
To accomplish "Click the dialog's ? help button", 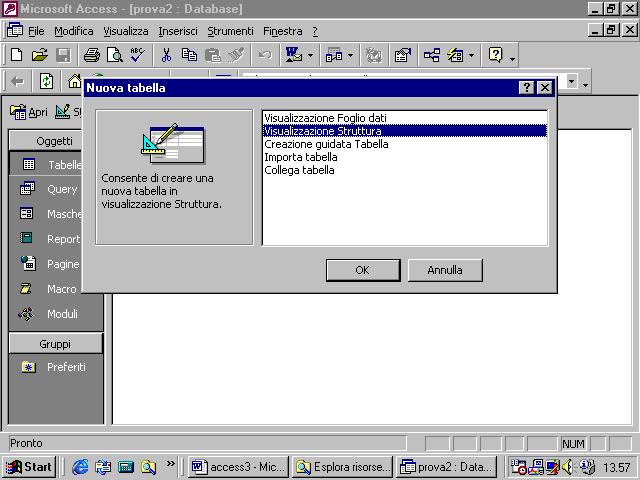I will click(527, 88).
